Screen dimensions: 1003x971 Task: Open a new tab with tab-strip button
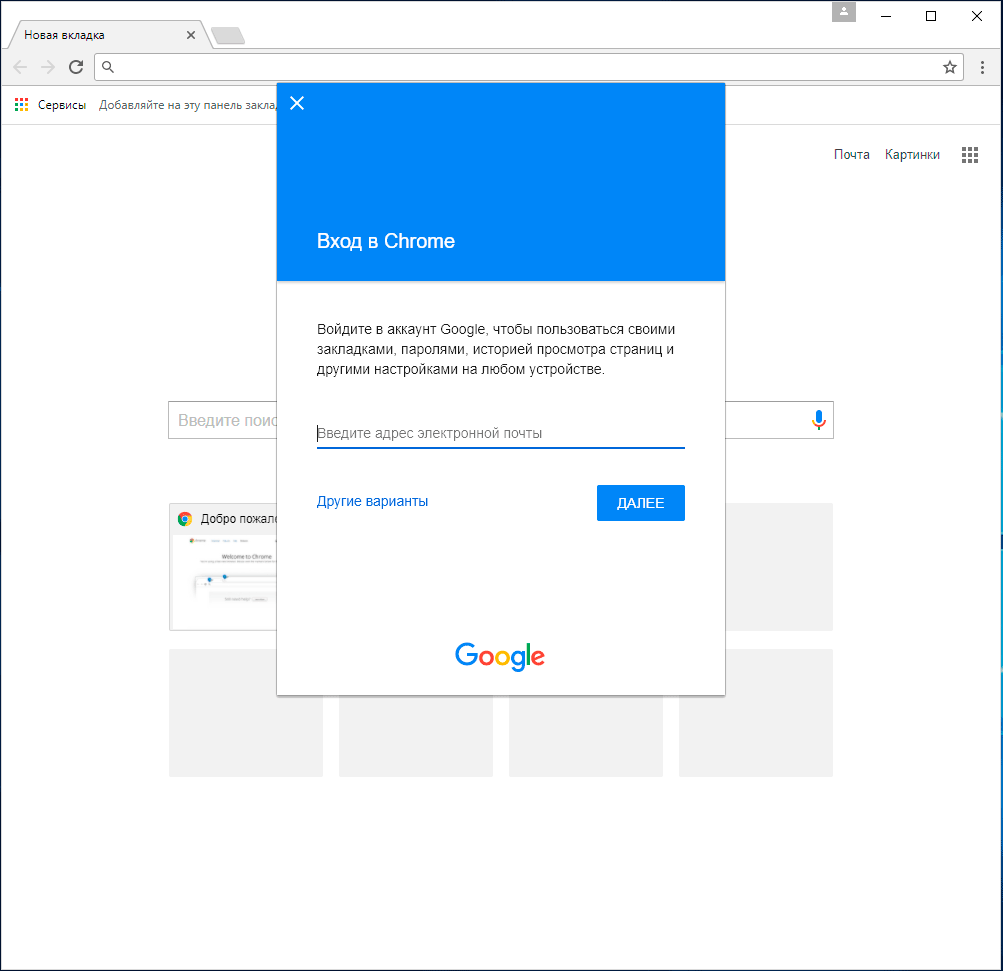pos(228,36)
